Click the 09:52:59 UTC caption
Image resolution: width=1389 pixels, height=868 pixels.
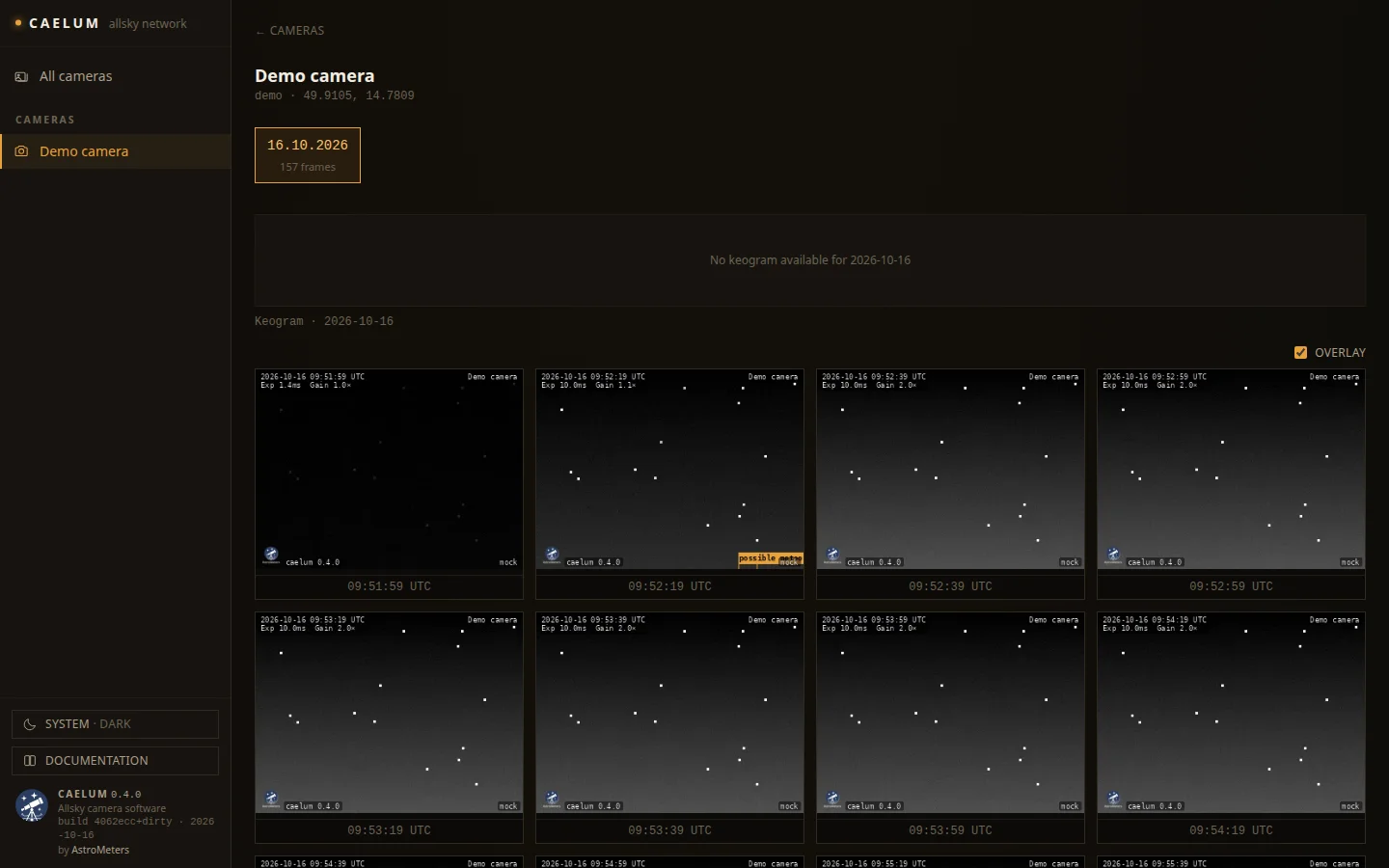click(1231, 586)
